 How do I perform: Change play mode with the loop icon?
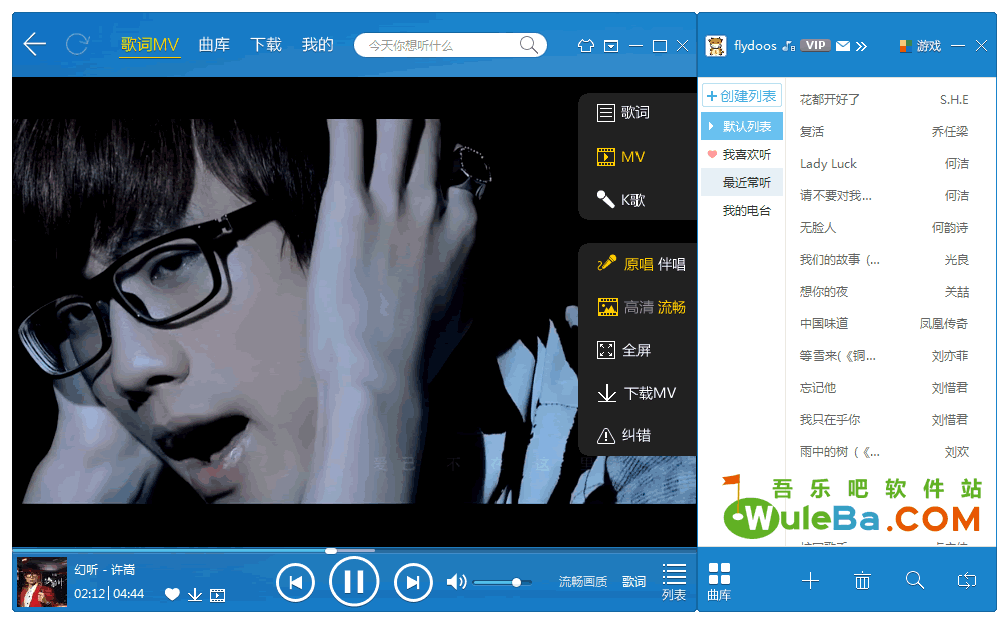[967, 581]
